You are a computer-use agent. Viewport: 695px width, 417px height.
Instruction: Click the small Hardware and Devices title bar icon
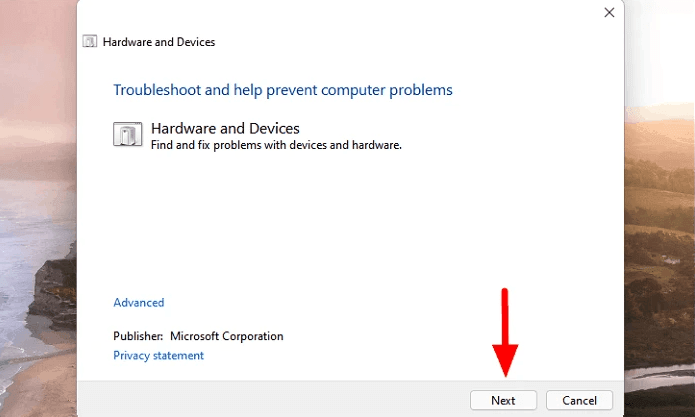pos(90,42)
